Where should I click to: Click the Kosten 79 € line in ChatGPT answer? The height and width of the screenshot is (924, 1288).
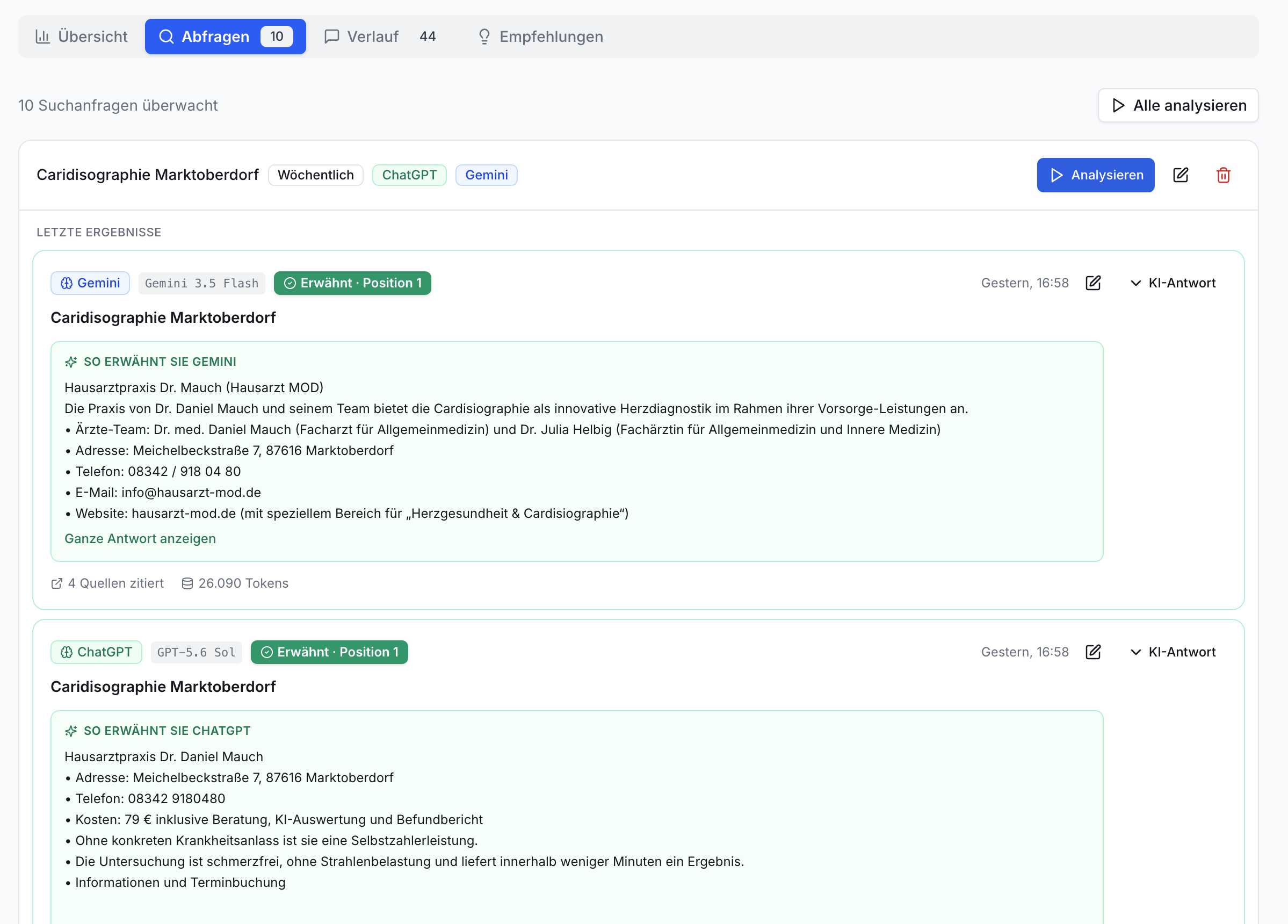coord(274,820)
